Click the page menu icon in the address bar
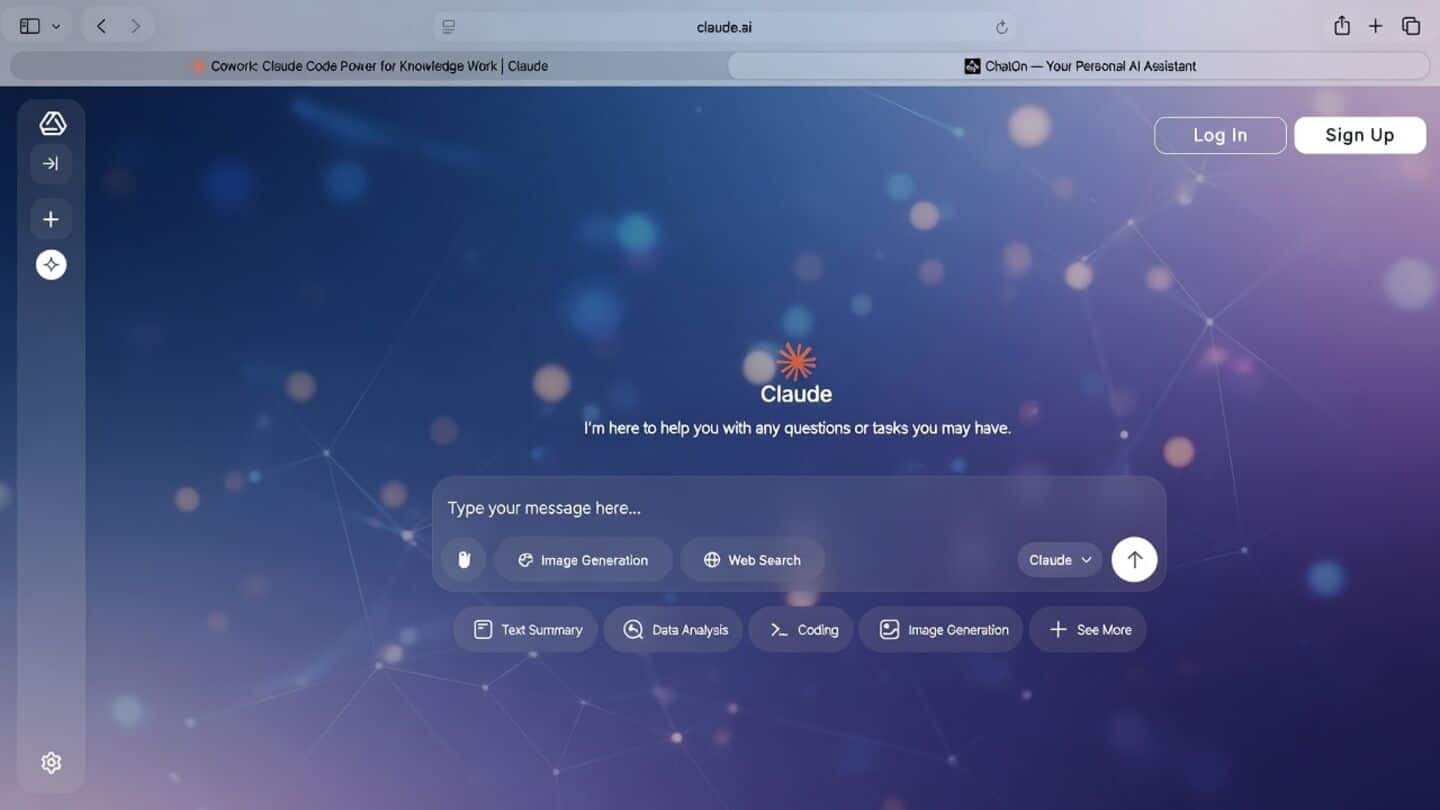Image resolution: width=1440 pixels, height=810 pixels. [x=449, y=27]
